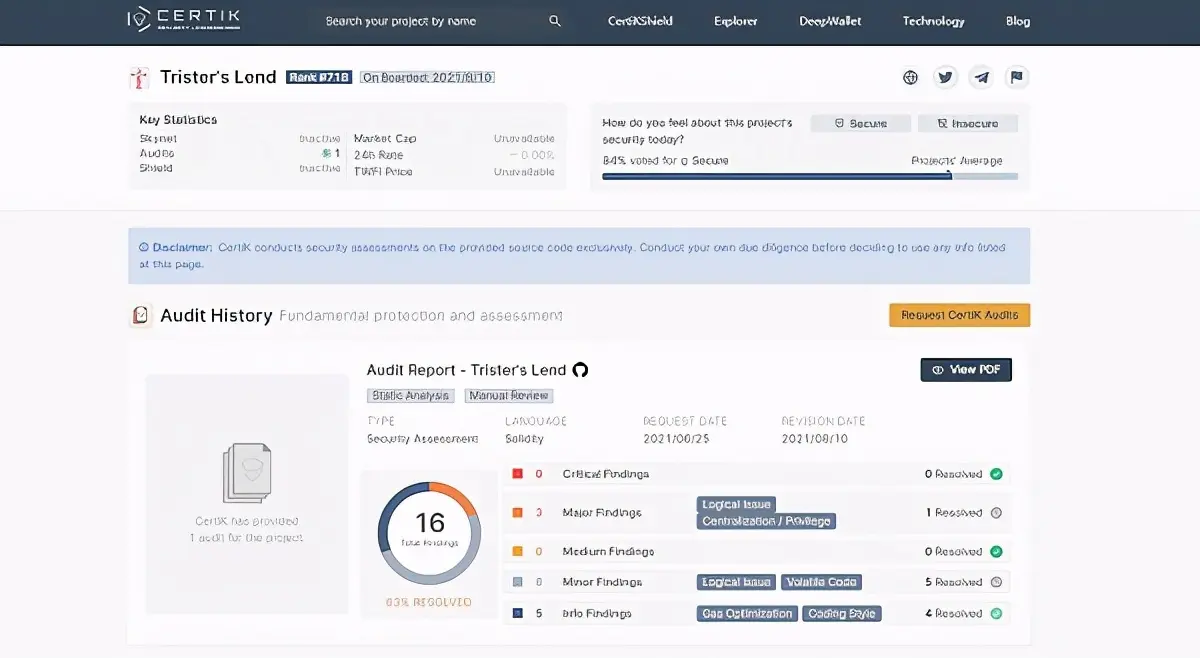Screen dimensions: 1200x658
Task: Open the Technology nav item
Action: click(934, 21)
